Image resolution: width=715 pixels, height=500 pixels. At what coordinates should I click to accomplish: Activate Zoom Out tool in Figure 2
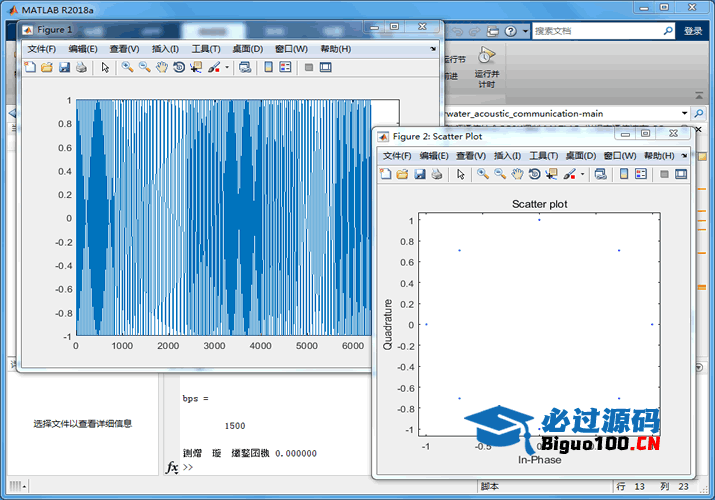pos(500,174)
